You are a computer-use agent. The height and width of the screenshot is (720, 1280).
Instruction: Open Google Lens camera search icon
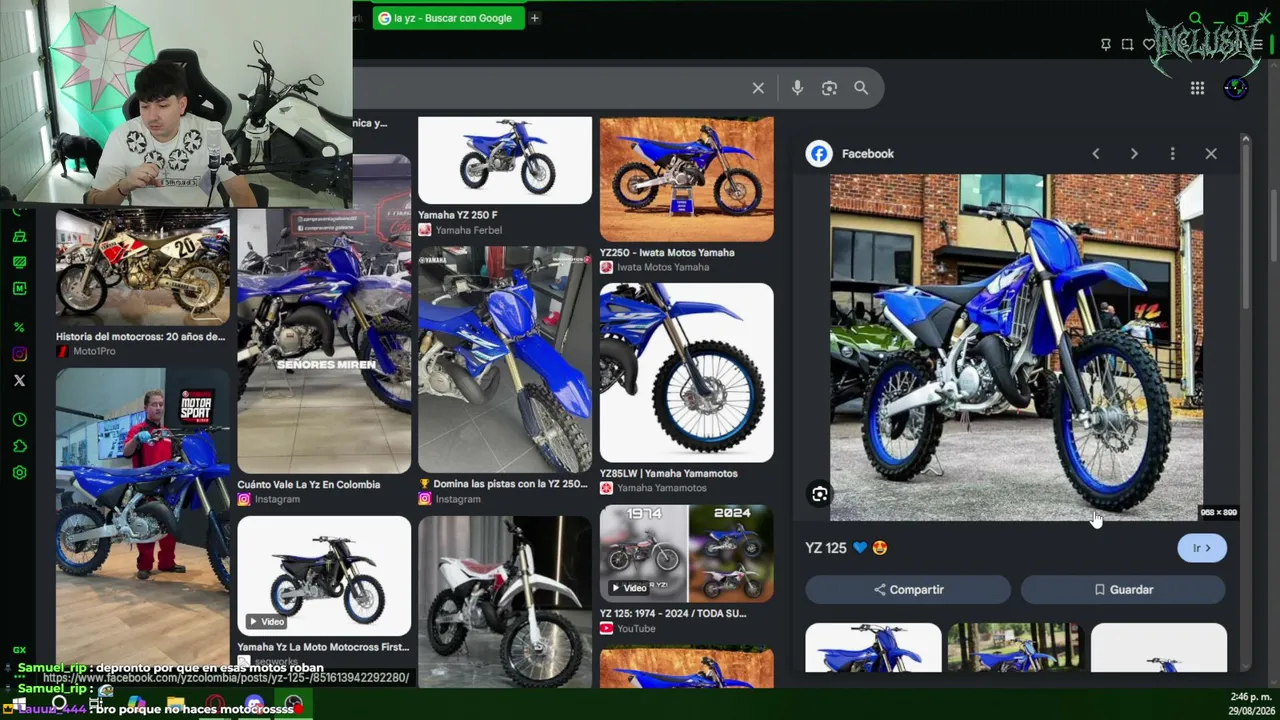click(x=829, y=88)
